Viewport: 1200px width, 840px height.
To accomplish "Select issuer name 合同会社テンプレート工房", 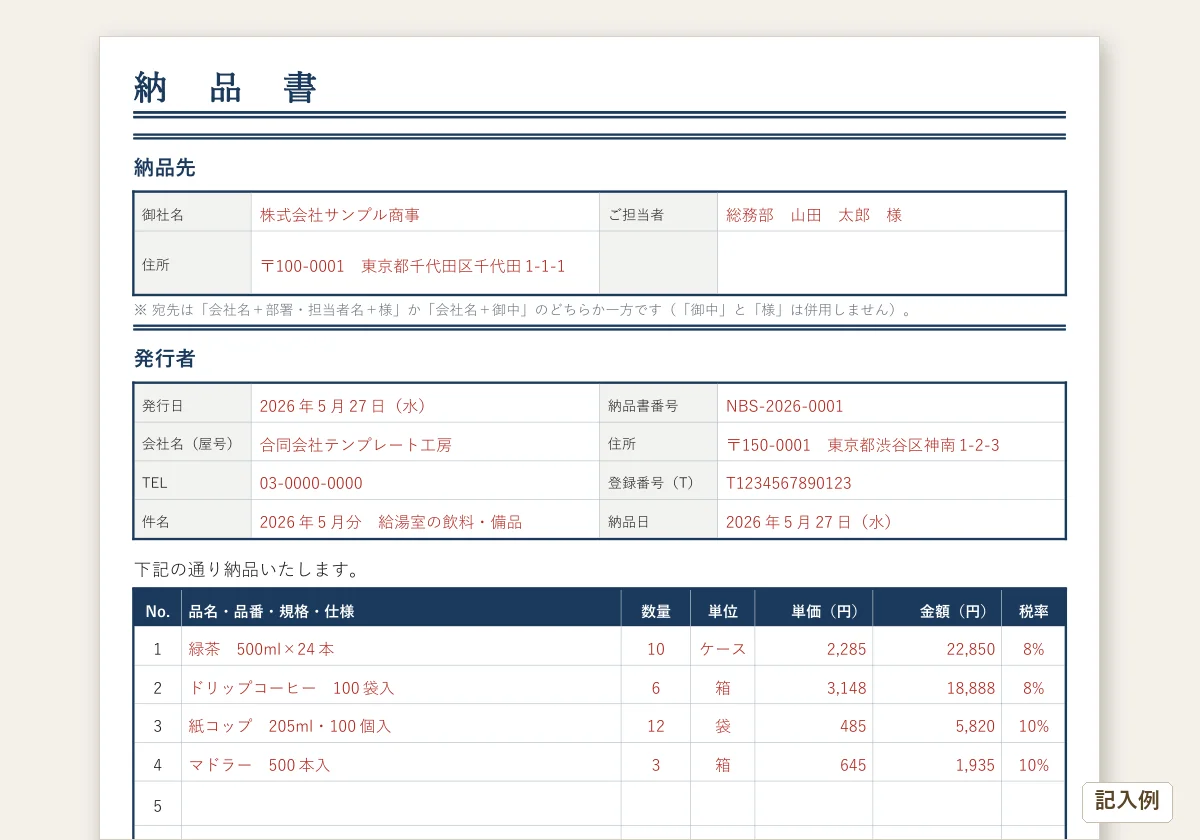I will pos(356,445).
